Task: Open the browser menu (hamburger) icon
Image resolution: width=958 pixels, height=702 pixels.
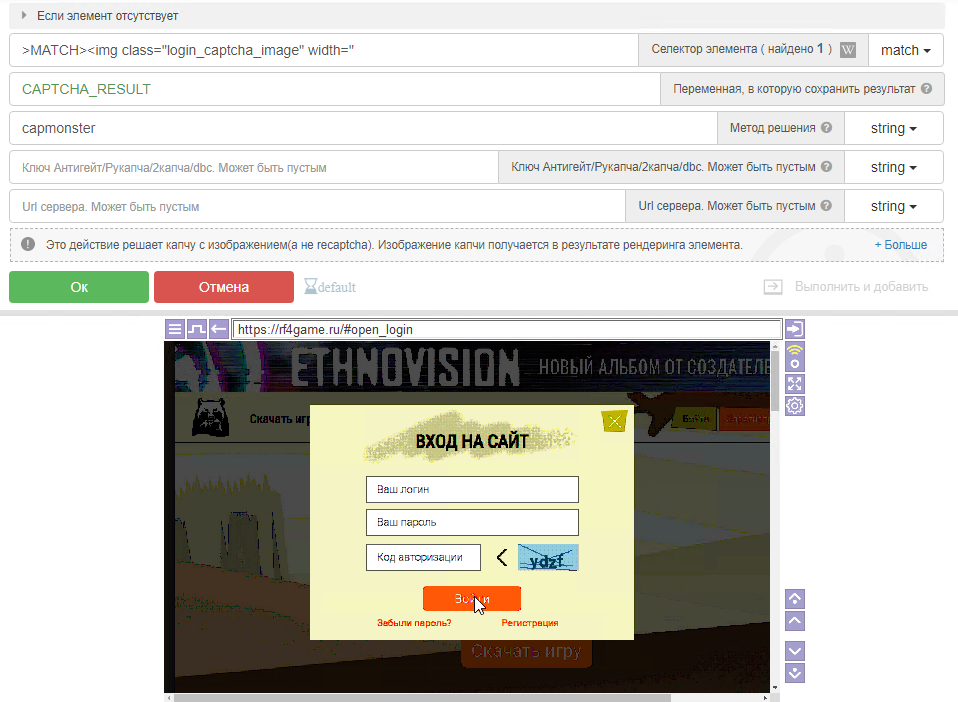Action: [175, 329]
